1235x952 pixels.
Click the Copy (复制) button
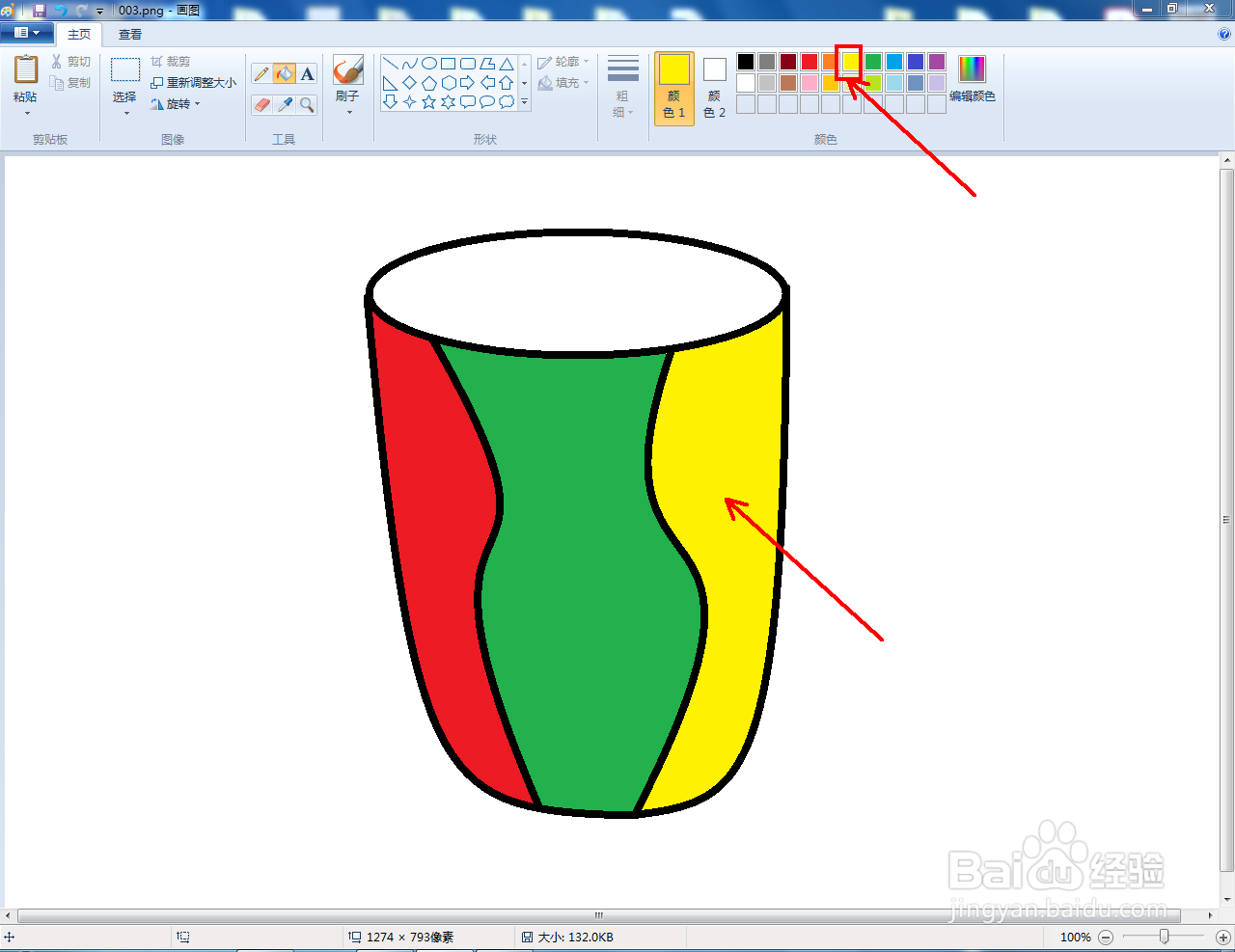coord(71,83)
